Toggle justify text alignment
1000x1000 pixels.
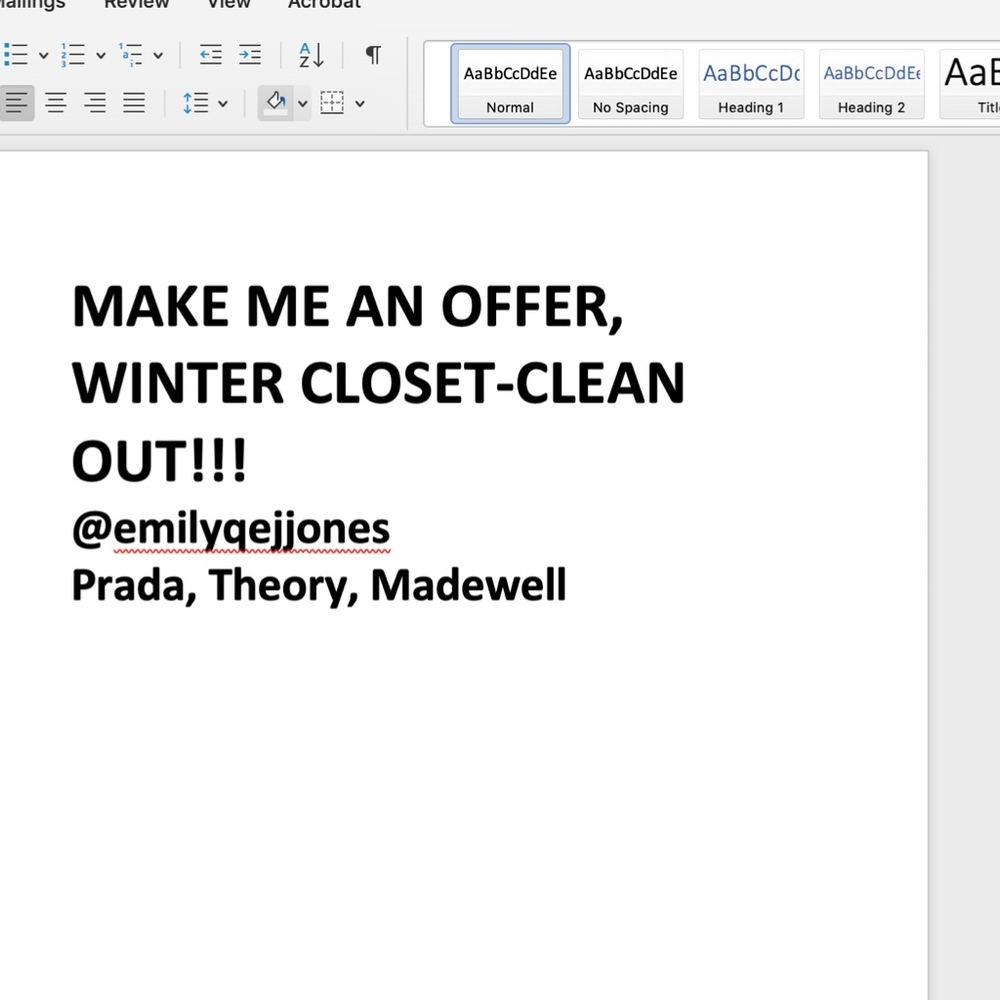(x=134, y=103)
